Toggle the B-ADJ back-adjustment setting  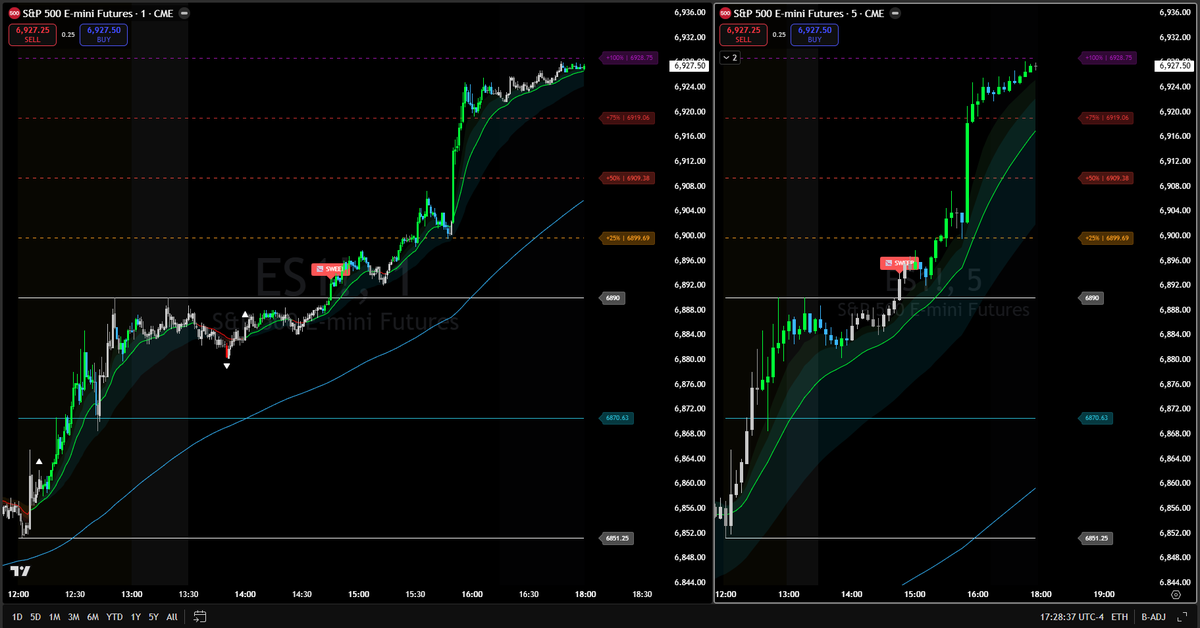tap(1154, 616)
